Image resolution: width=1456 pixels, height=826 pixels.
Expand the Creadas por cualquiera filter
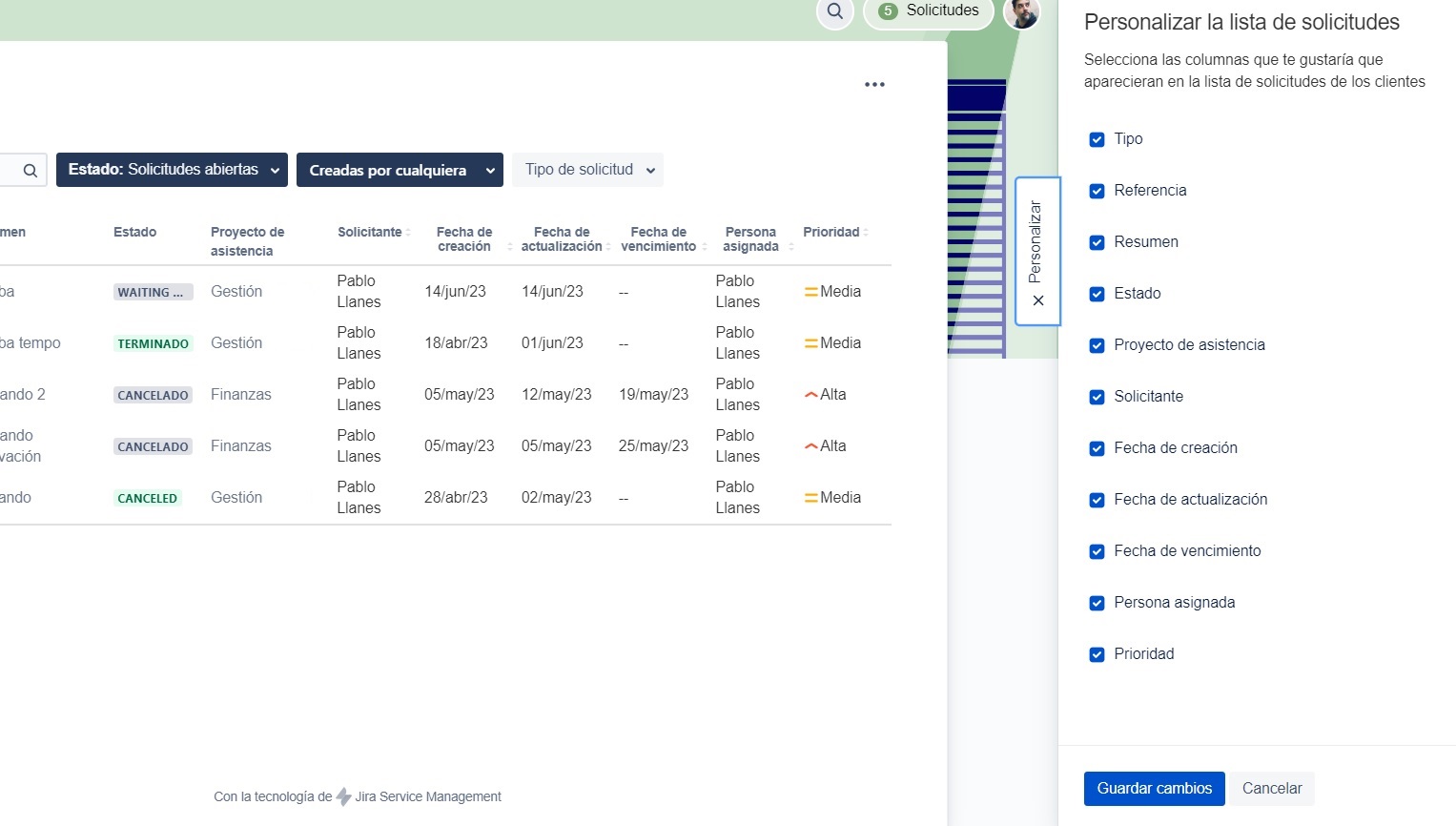[x=400, y=170]
